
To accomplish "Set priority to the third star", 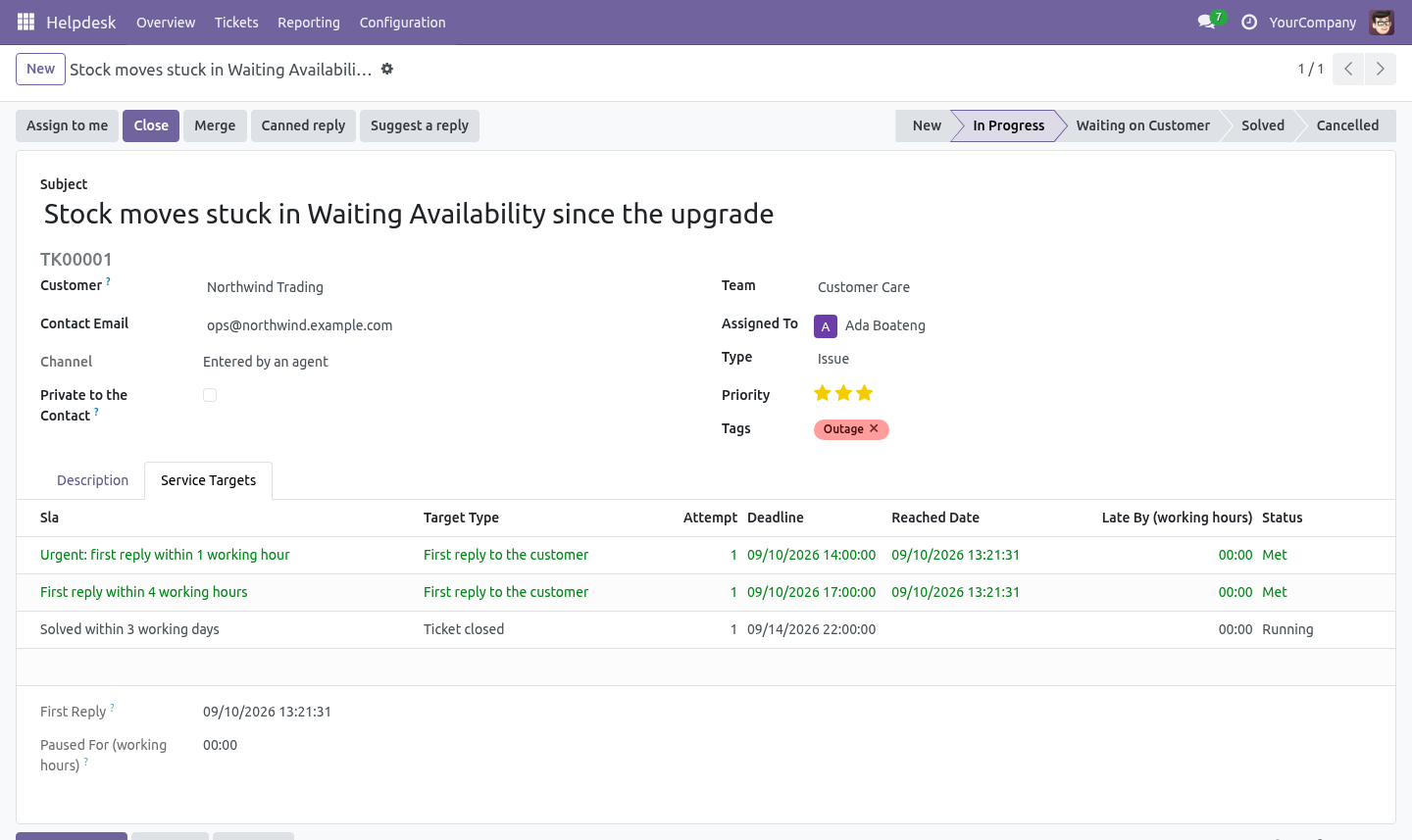I will coord(864,393).
